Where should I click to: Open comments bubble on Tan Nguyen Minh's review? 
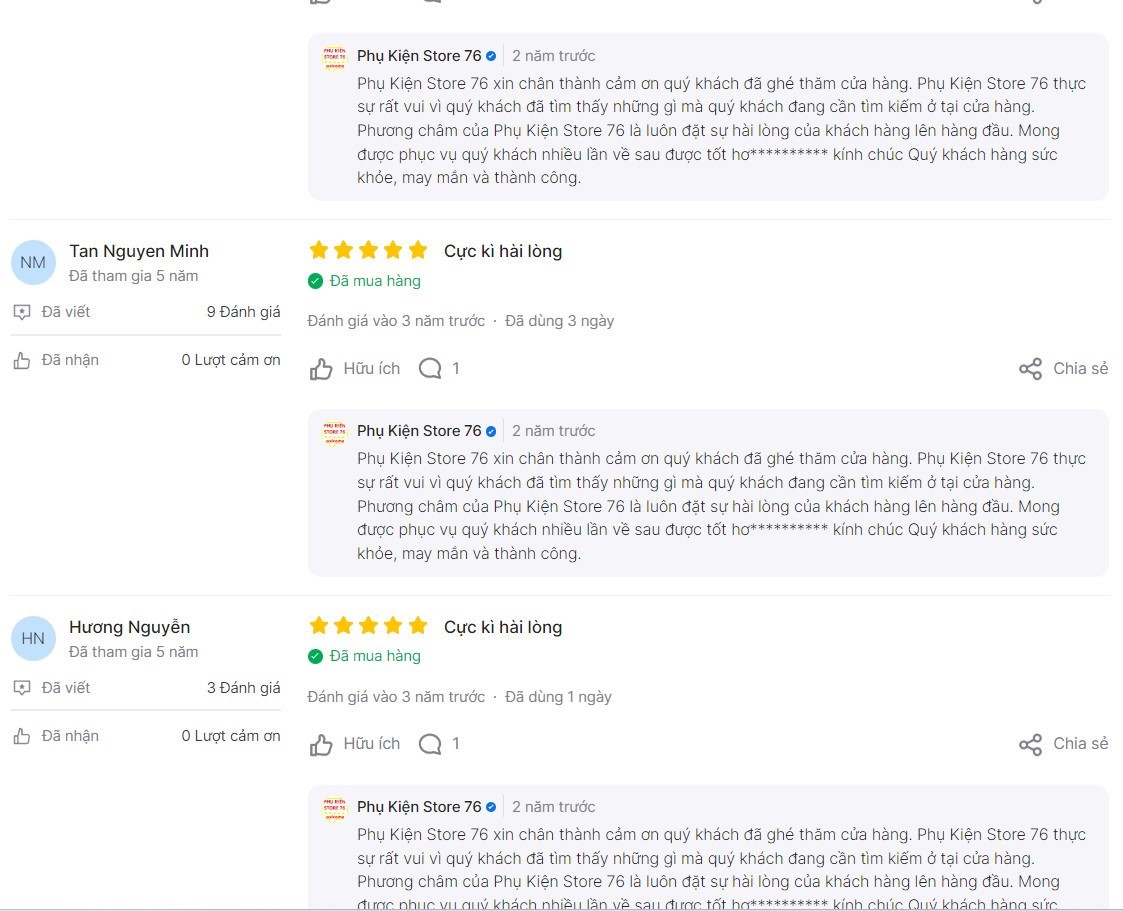tap(430, 369)
